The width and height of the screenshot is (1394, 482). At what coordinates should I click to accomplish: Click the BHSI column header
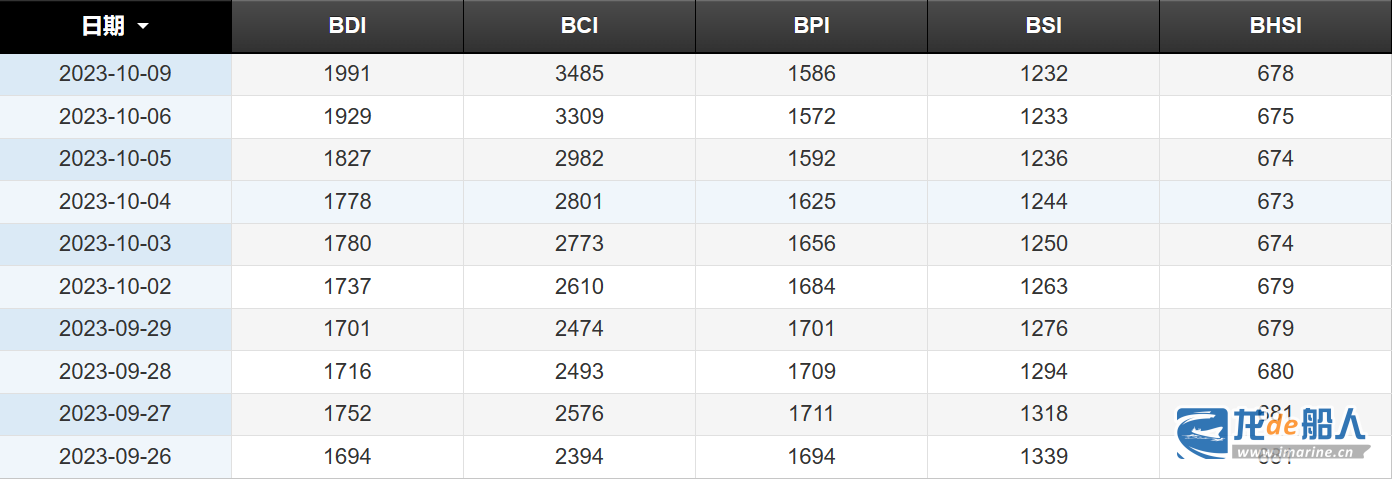(1275, 27)
